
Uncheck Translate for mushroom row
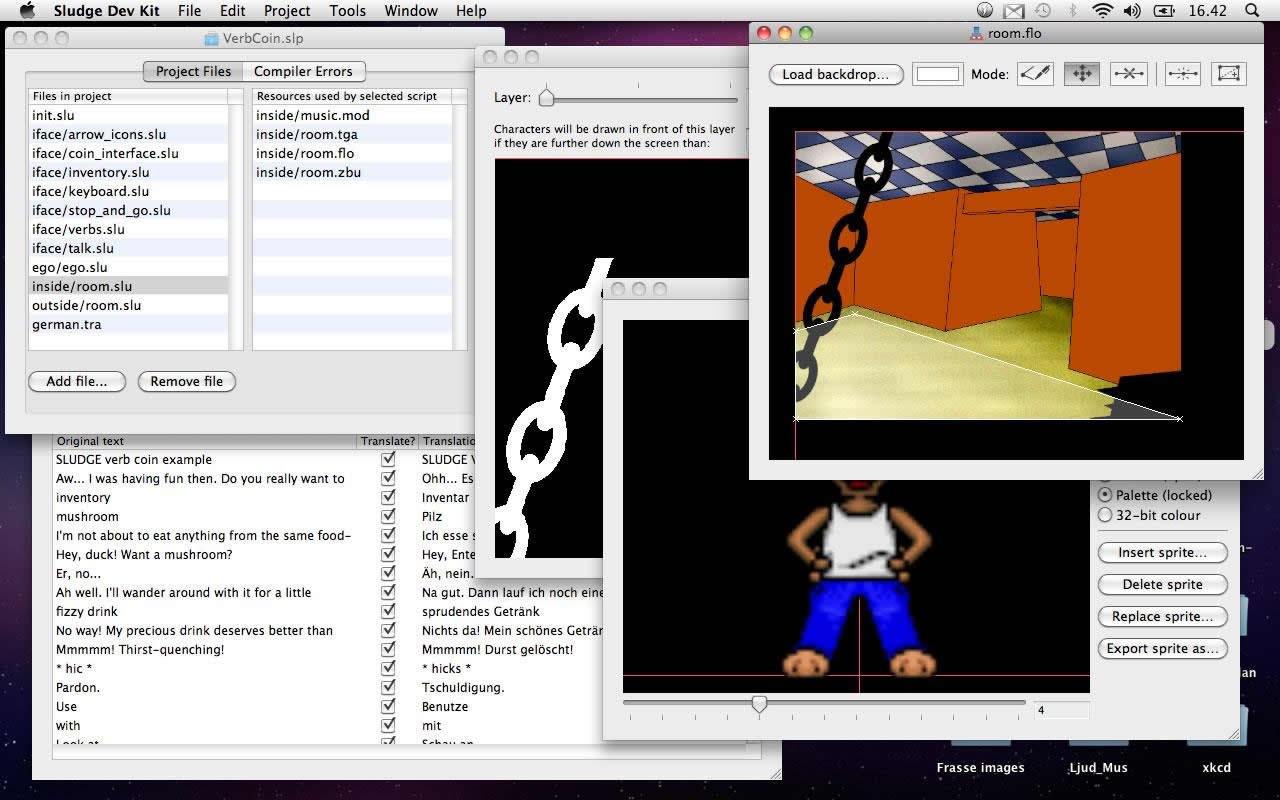point(389,516)
